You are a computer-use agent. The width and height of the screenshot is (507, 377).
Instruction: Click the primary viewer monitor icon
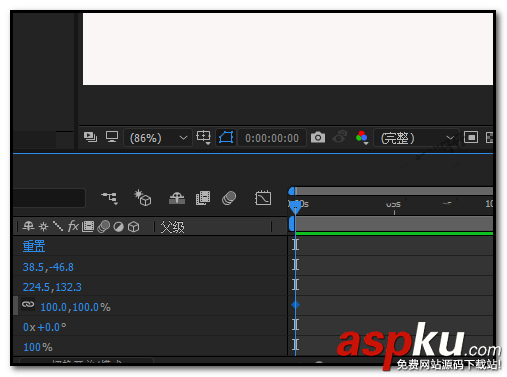click(112, 137)
